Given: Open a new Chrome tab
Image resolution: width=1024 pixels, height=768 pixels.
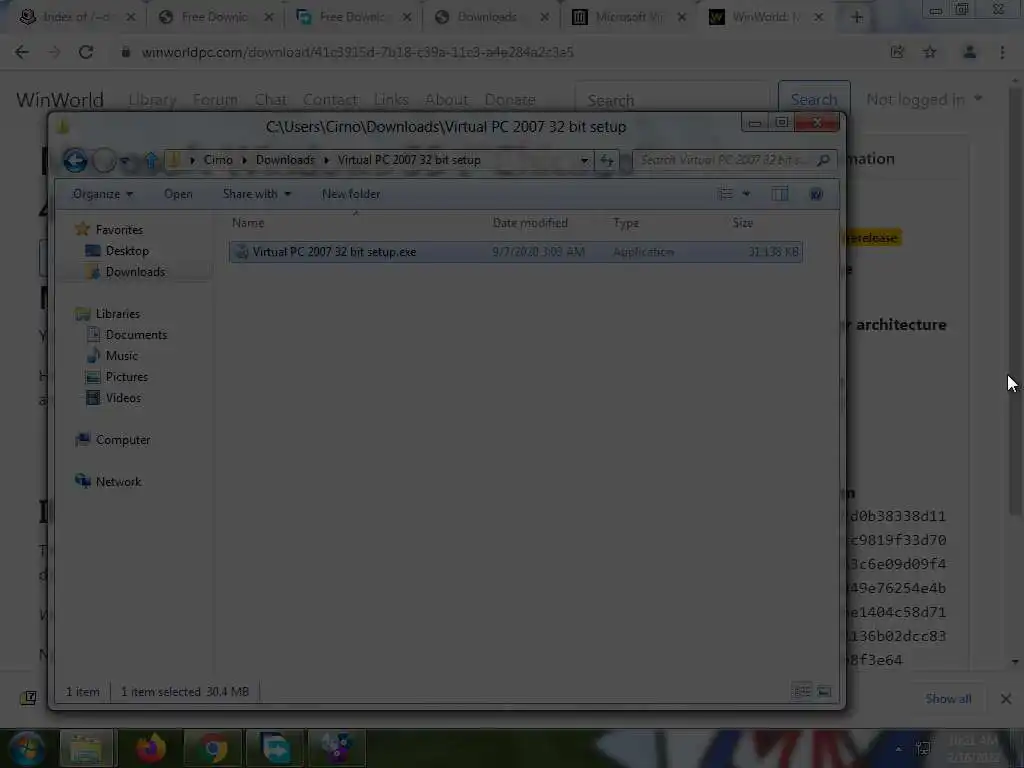Looking at the screenshot, I should [x=857, y=17].
